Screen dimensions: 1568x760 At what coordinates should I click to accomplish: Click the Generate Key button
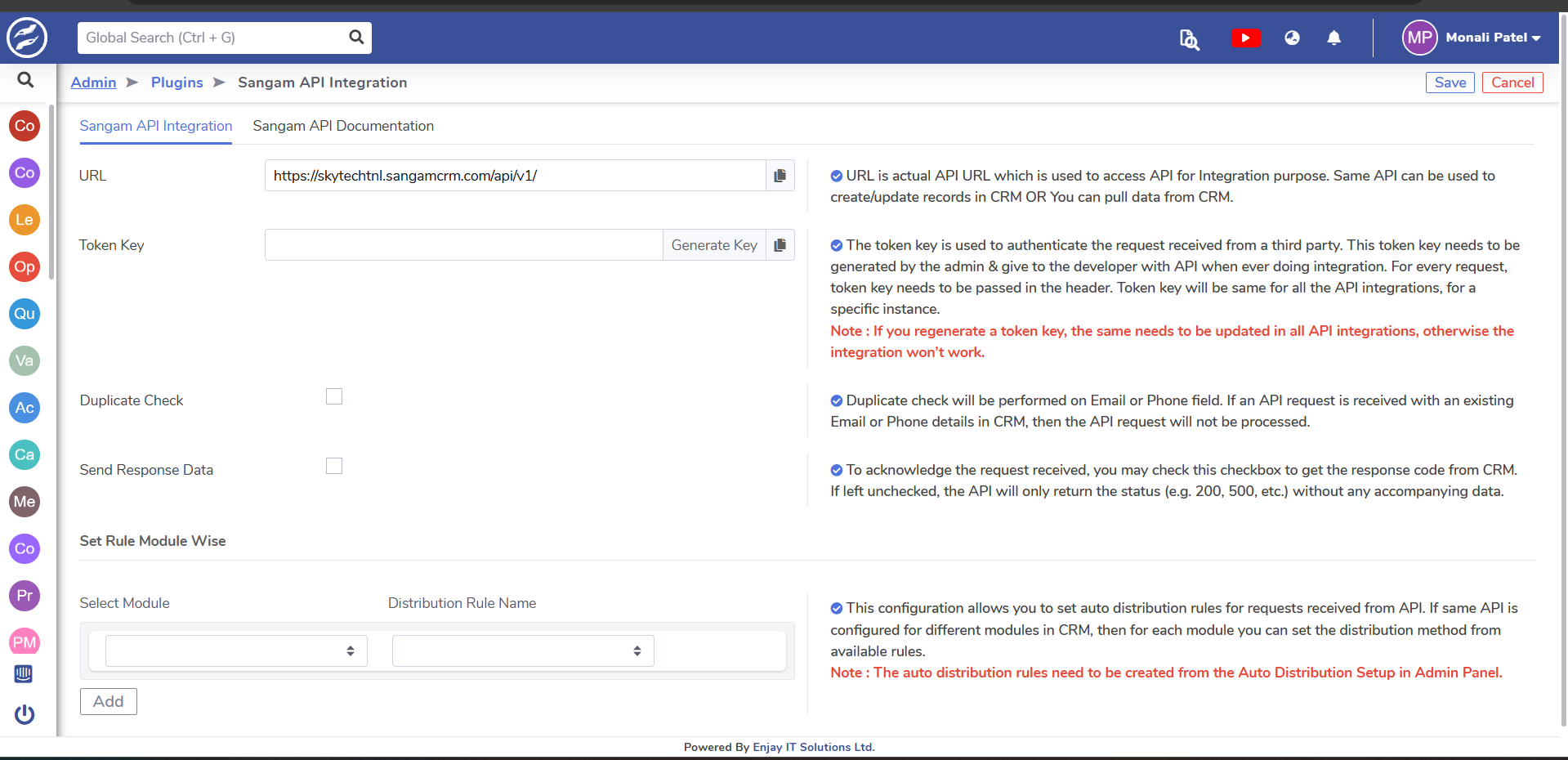[714, 245]
